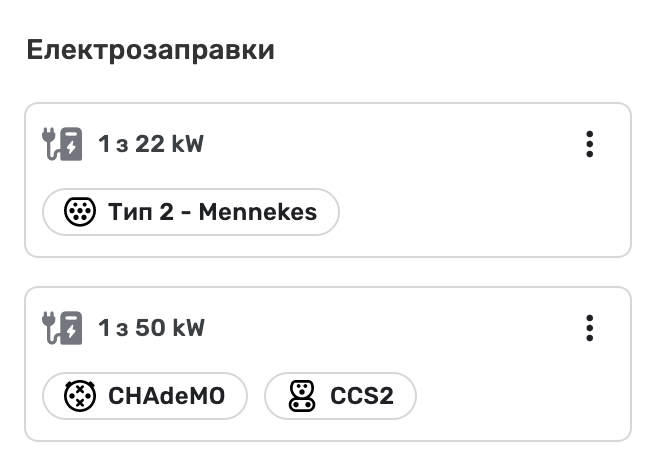Select the CCS2 connector chip label
The image size is (656, 468).
point(362,396)
